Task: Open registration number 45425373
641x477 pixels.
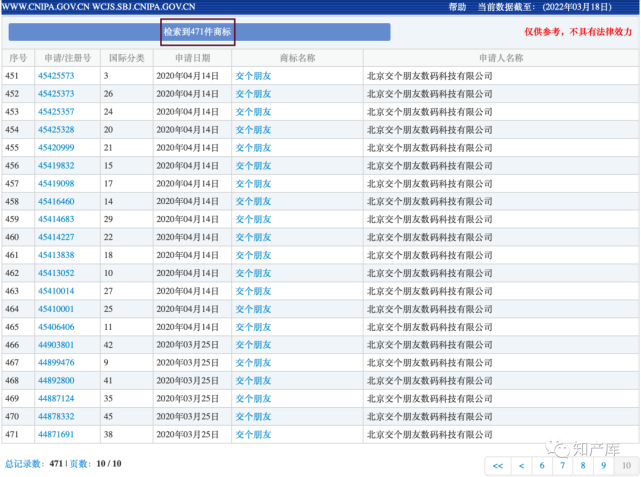Action: [56, 94]
